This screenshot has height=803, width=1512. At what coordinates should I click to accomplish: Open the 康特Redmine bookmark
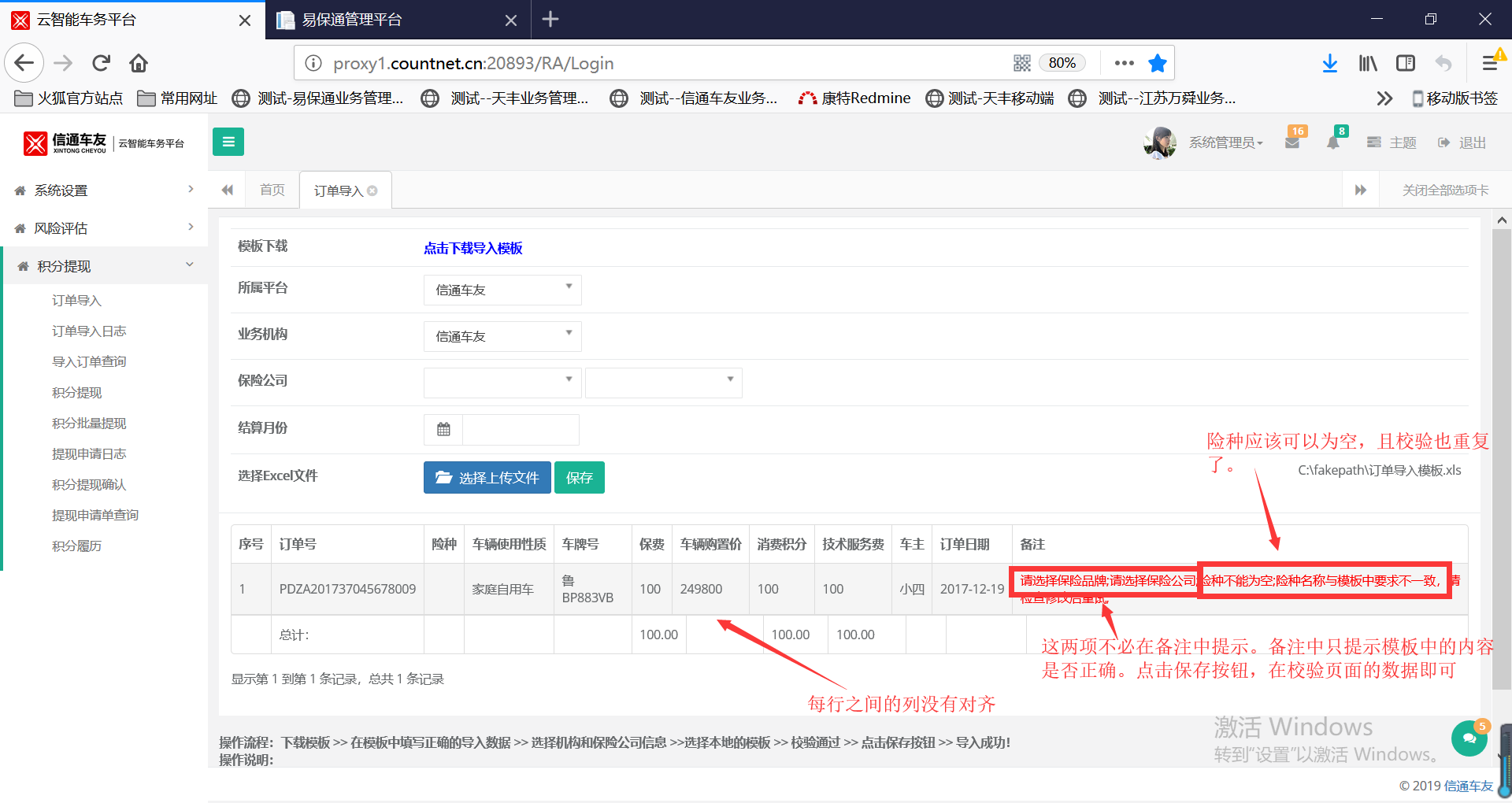[x=854, y=98]
